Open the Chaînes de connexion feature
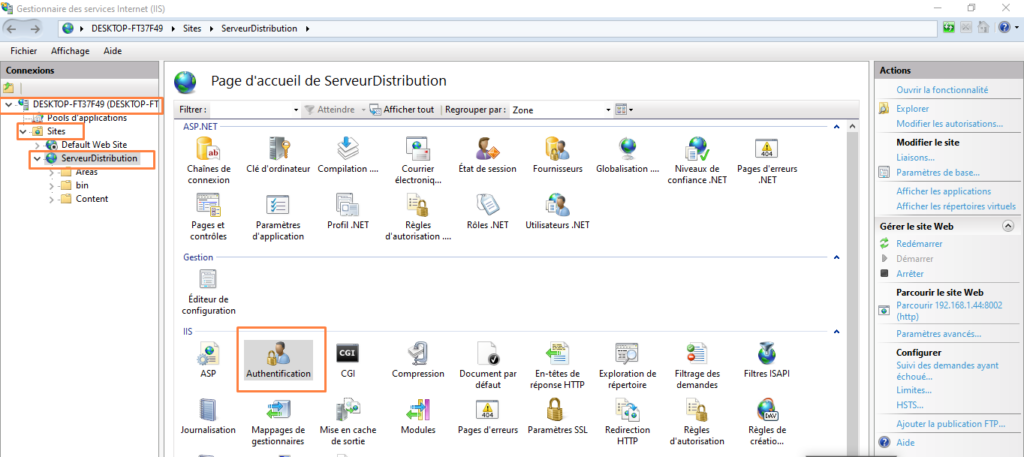 click(x=208, y=160)
